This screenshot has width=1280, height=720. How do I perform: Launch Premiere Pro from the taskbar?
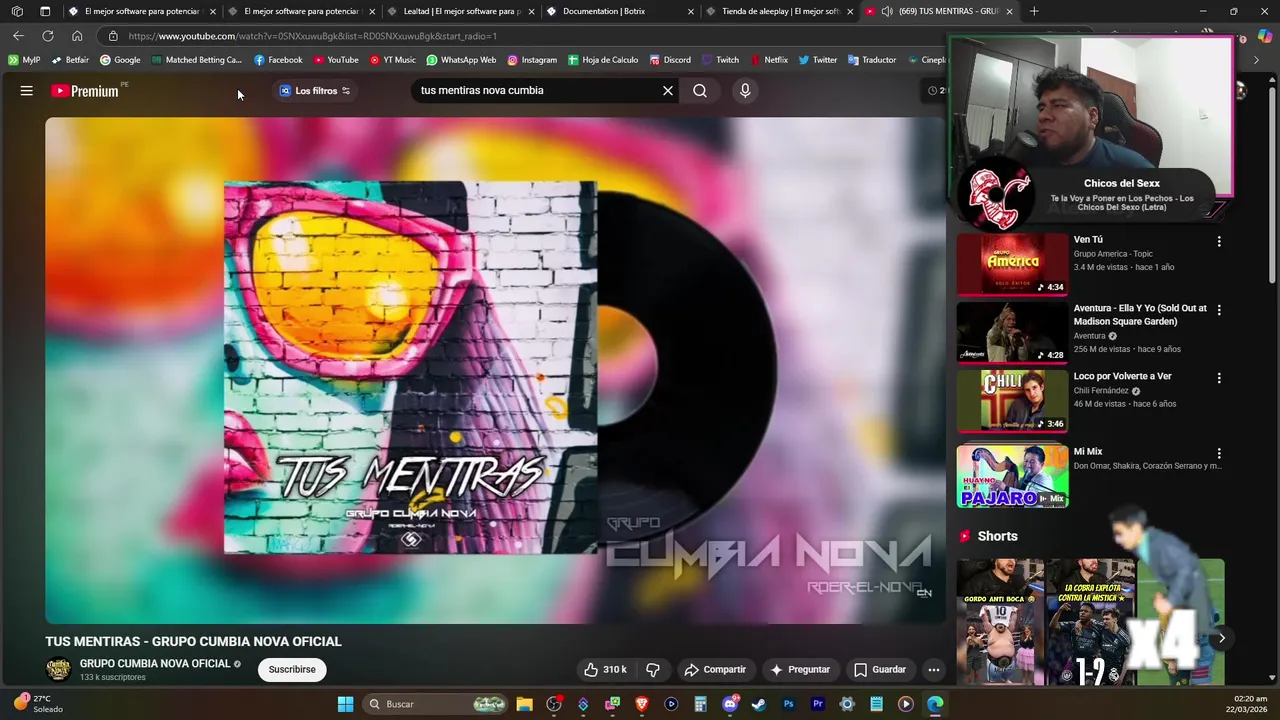click(x=818, y=704)
